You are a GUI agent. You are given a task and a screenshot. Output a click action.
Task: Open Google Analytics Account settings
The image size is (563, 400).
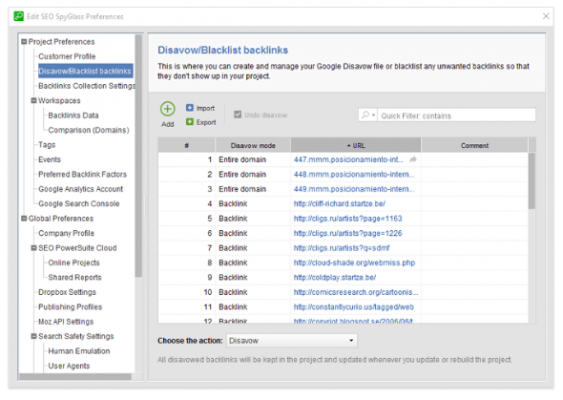click(x=80, y=189)
